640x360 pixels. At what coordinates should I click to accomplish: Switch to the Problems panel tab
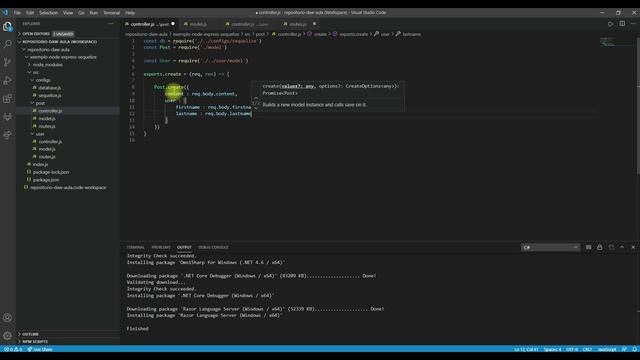pyautogui.click(x=161, y=247)
